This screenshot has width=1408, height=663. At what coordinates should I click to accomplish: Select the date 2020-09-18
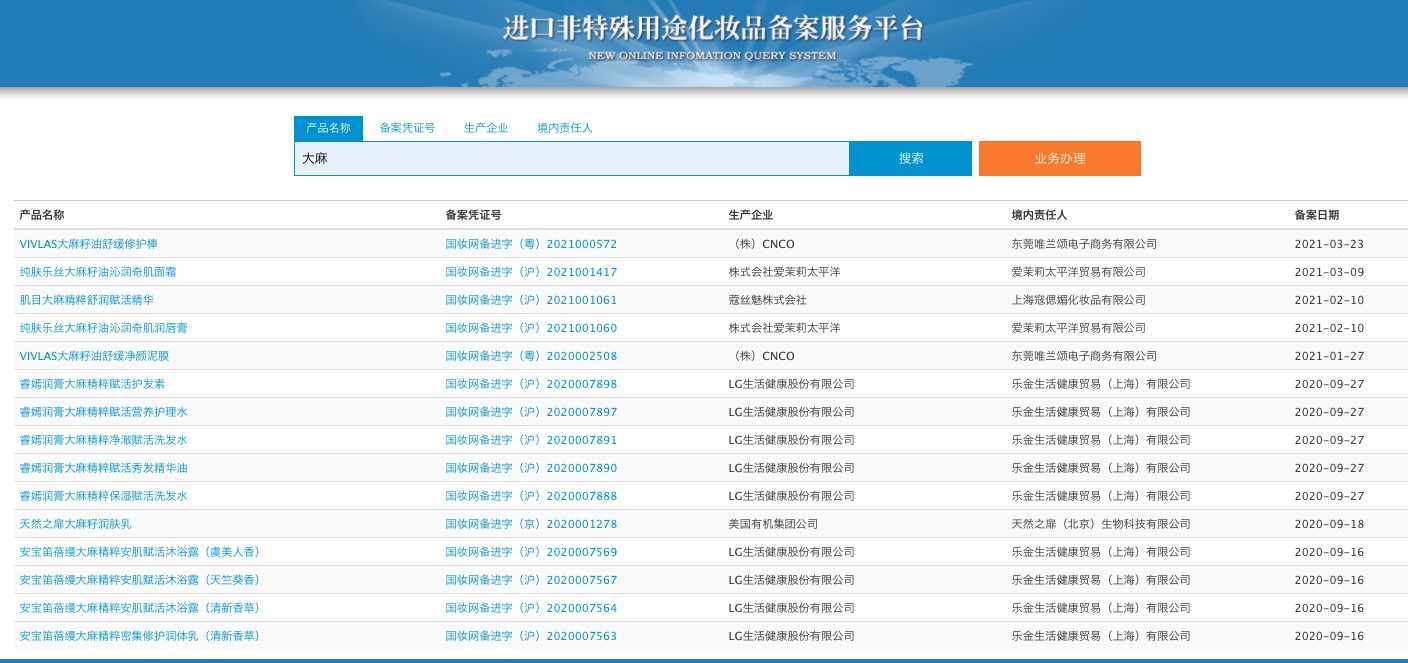(1329, 524)
